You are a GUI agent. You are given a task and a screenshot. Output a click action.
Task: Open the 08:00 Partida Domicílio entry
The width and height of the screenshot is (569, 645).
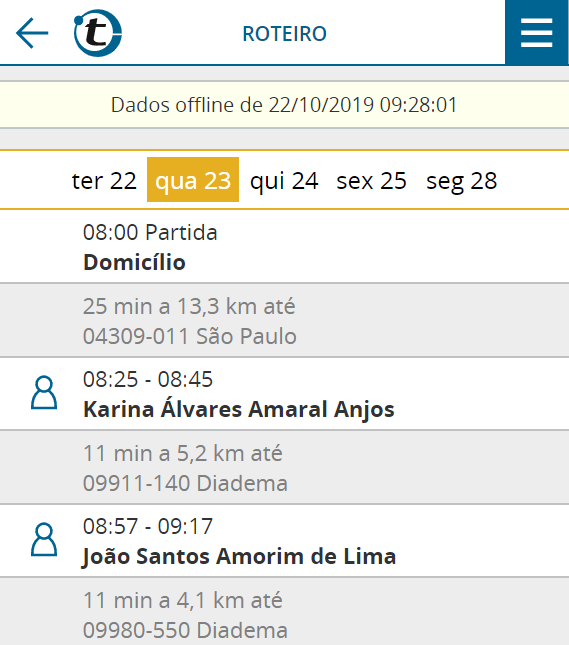click(284, 246)
